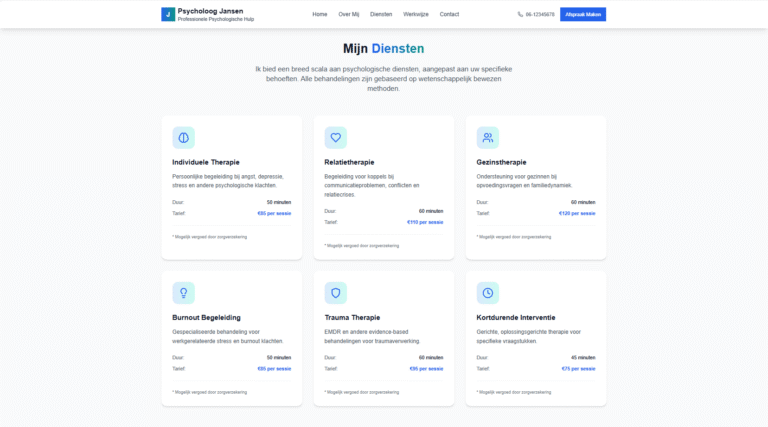Click the clock icon on Kortdurende Interventie card
This screenshot has width=768, height=427.
[x=487, y=292]
